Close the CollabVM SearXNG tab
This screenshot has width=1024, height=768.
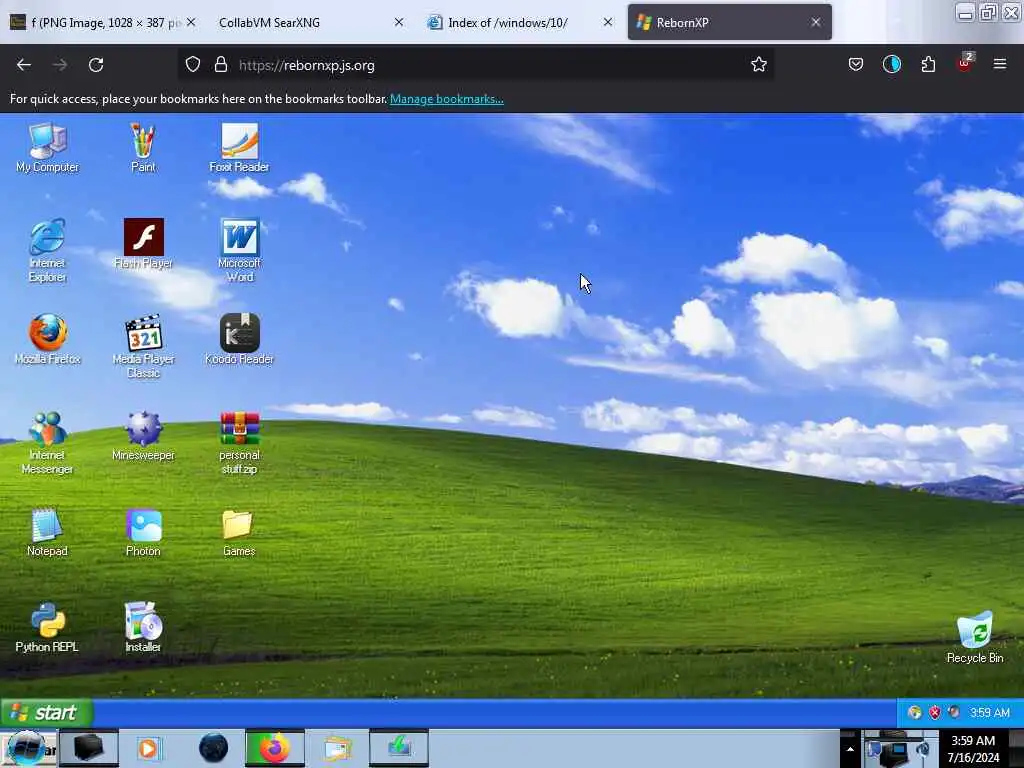coord(399,22)
